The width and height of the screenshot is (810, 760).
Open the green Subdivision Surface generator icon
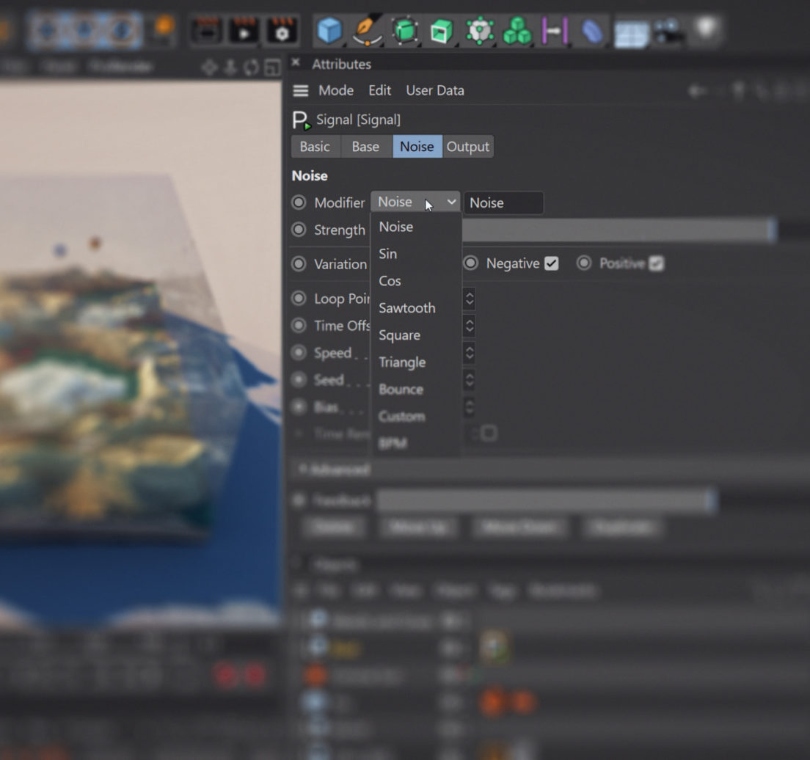coord(405,32)
